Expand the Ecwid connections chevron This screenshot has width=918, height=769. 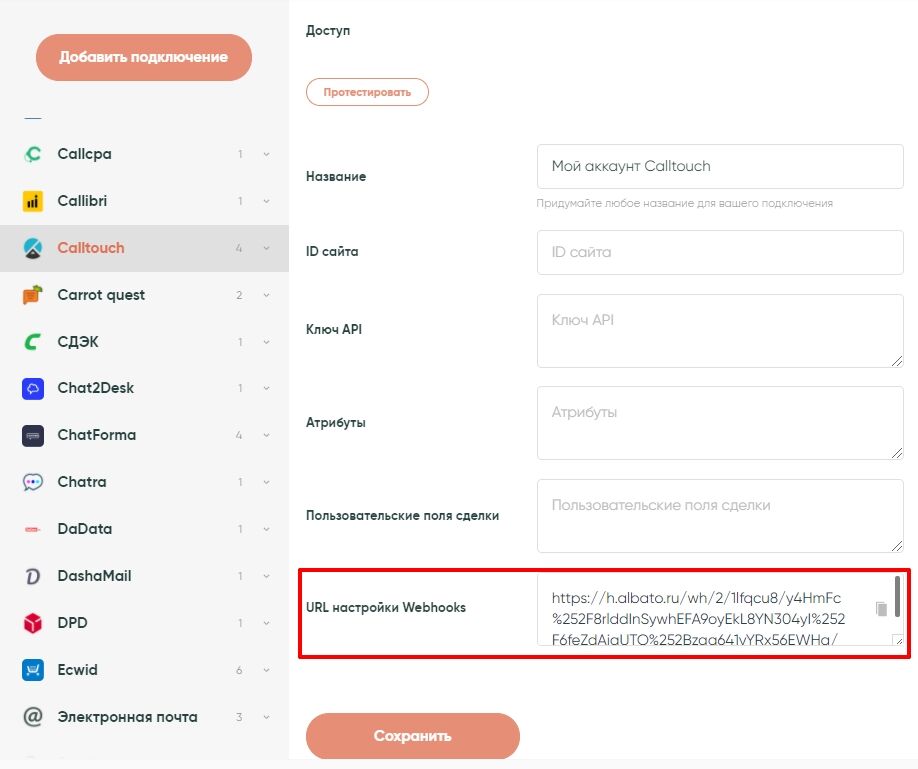[266, 670]
